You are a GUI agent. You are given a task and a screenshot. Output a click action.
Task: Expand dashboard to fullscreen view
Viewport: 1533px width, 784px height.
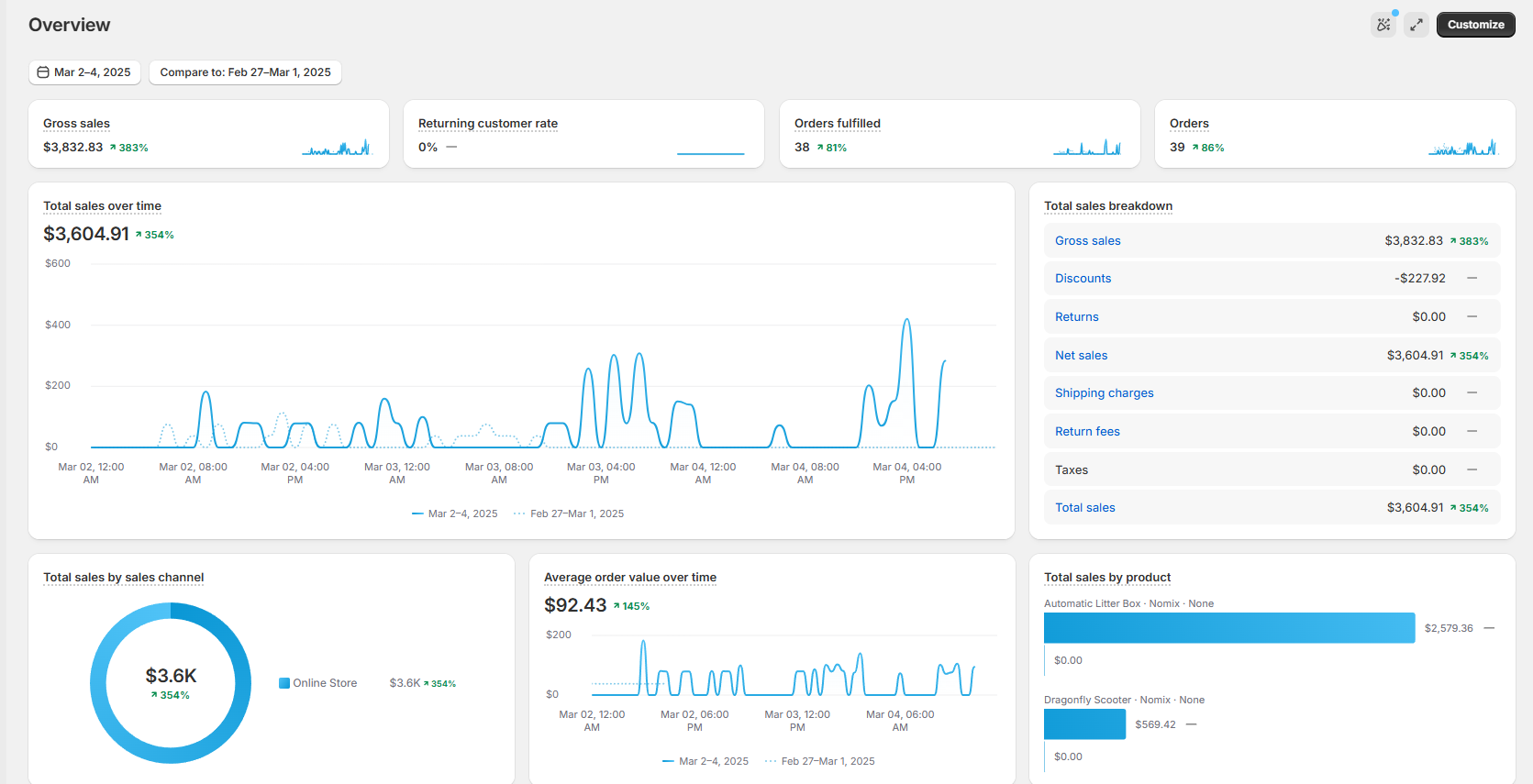pos(1416,25)
